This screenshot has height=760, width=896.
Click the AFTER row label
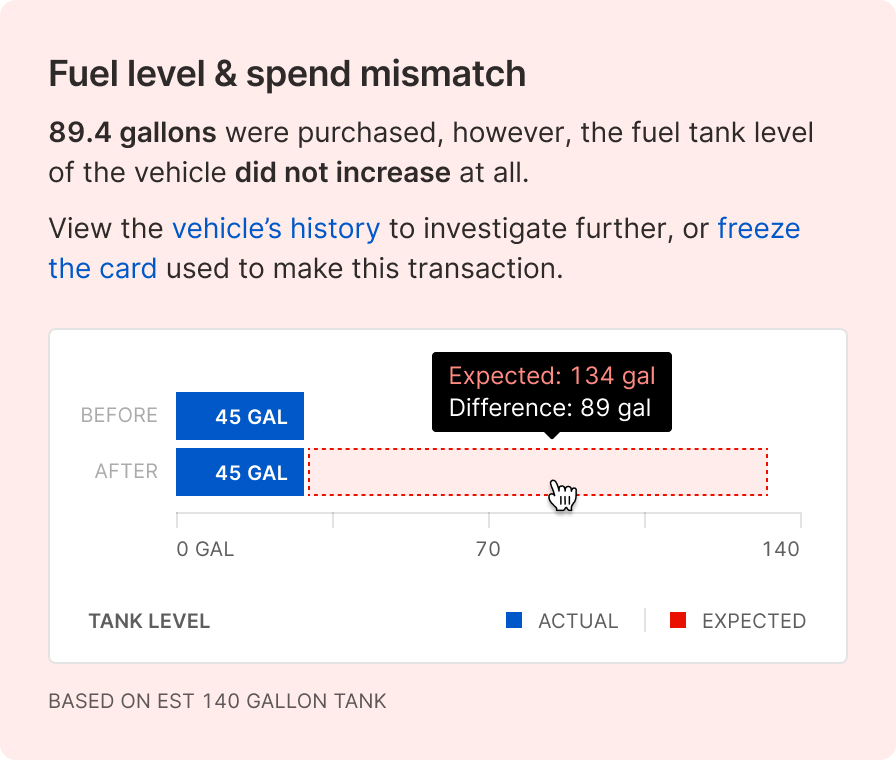[126, 471]
